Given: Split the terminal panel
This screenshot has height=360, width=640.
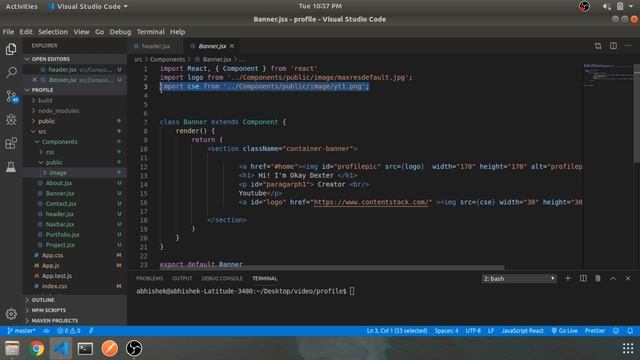Looking at the screenshot, I should [583, 278].
